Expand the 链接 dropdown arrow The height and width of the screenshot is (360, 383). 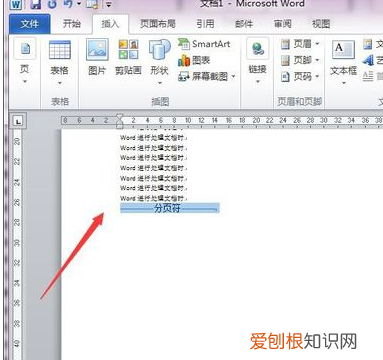click(258, 82)
